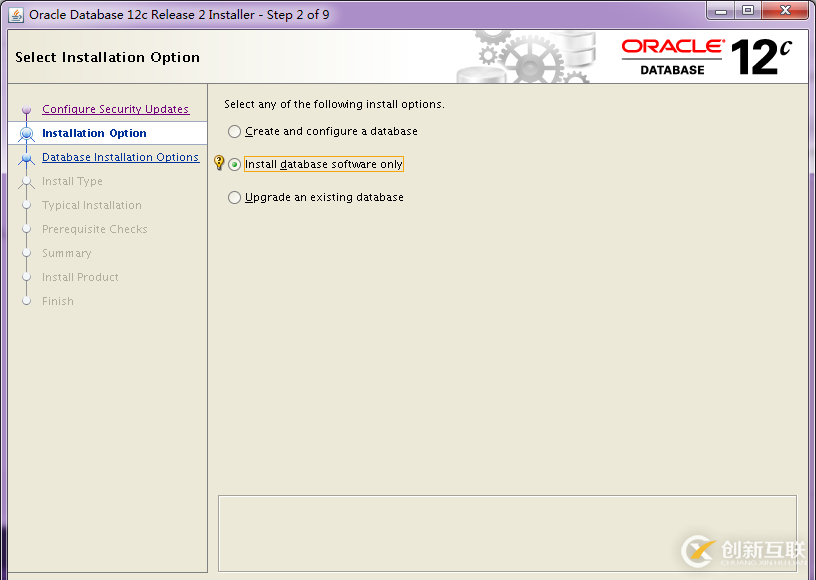Click the 'Install Type' step text

coord(72,181)
